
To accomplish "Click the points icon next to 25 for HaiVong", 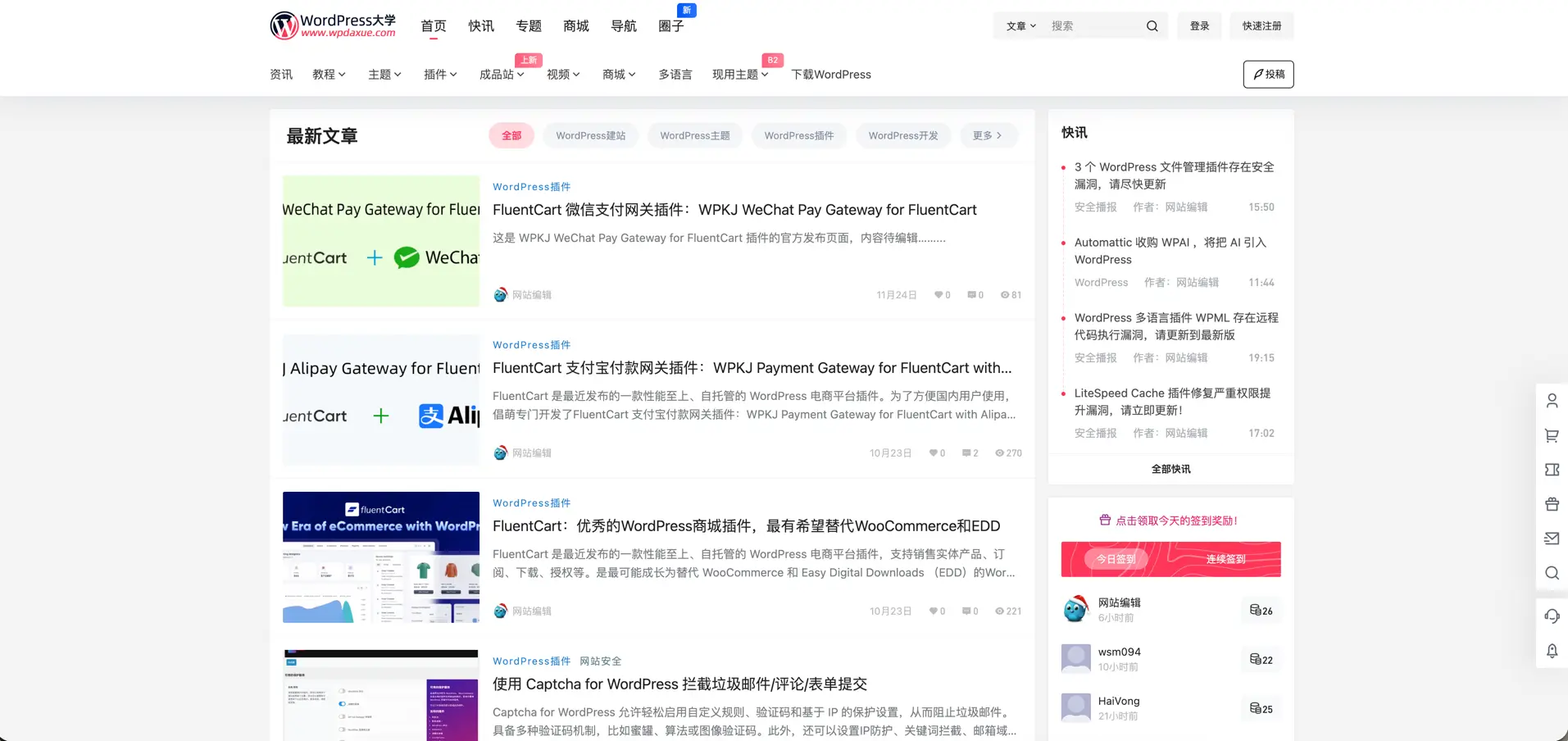I will (x=1255, y=708).
